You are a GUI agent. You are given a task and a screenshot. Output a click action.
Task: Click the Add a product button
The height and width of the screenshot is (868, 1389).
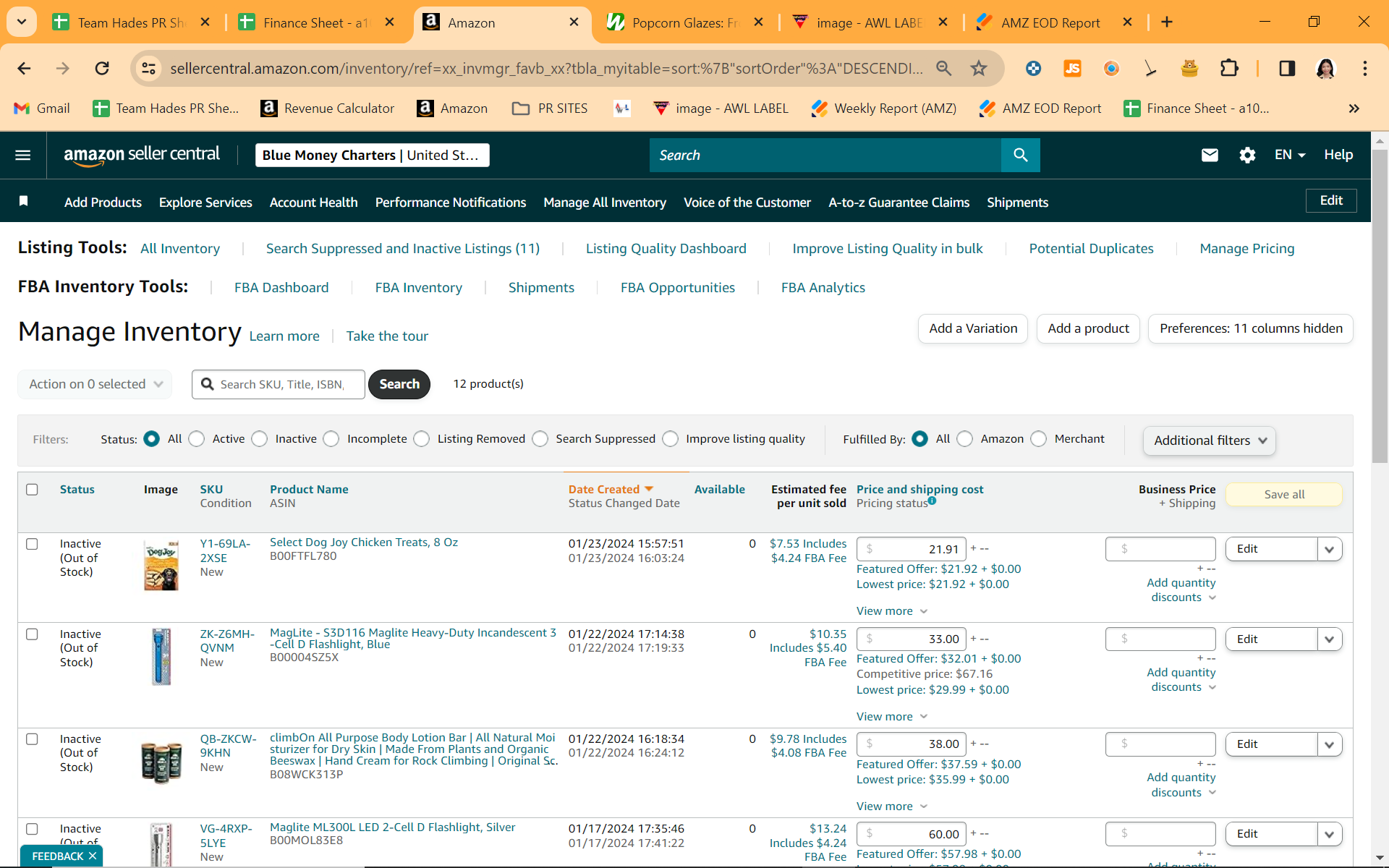(1088, 328)
